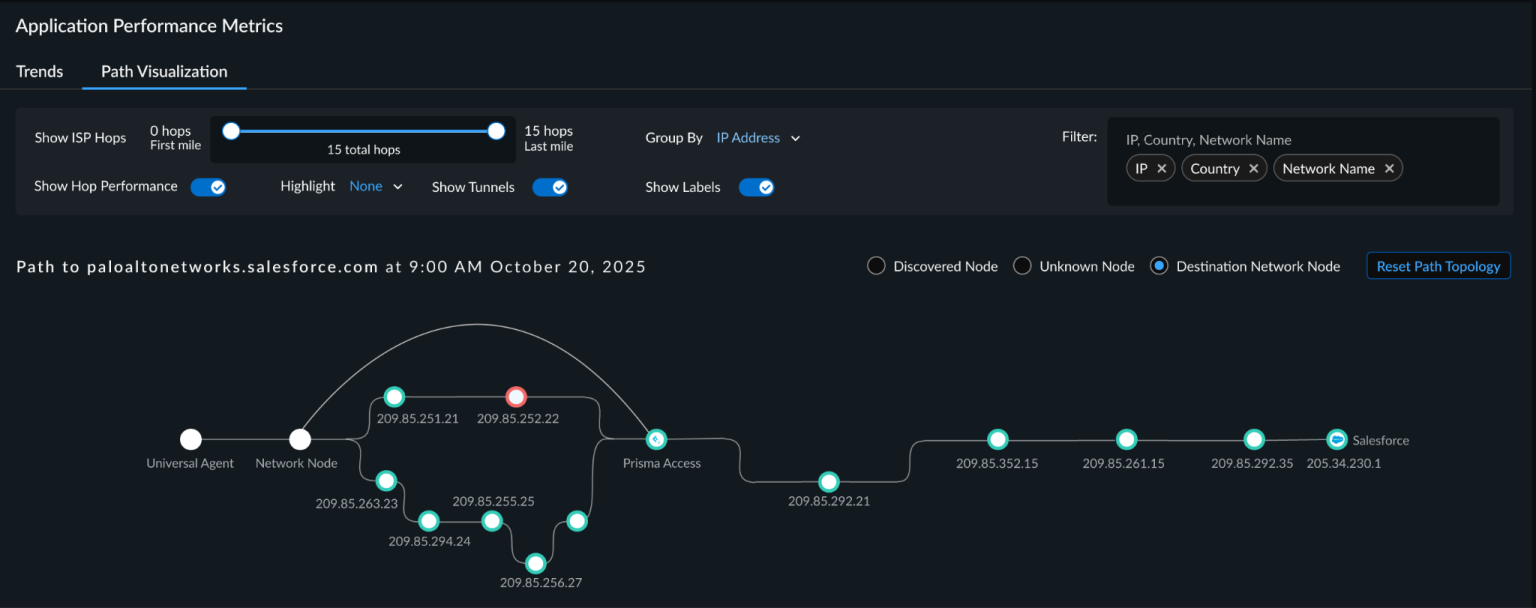The image size is (1536, 608).
Task: Click the Network Node circle
Action: click(300, 439)
